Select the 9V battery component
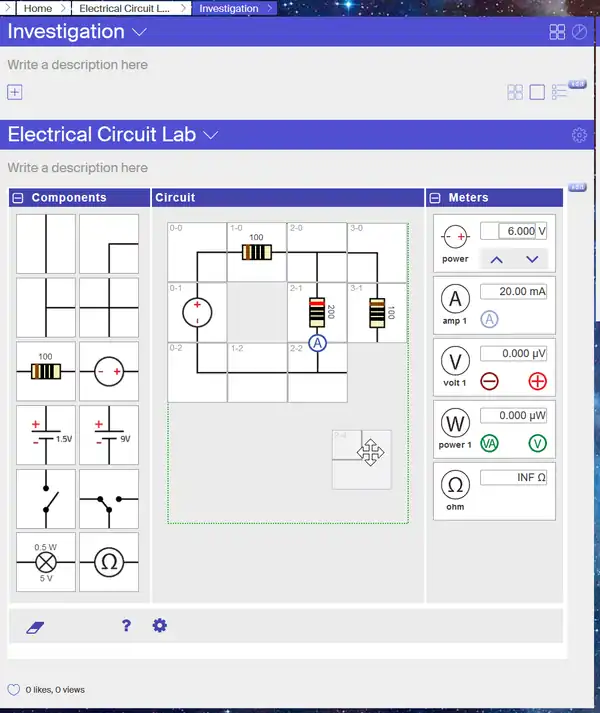Image resolution: width=600 pixels, height=713 pixels. coord(109,435)
